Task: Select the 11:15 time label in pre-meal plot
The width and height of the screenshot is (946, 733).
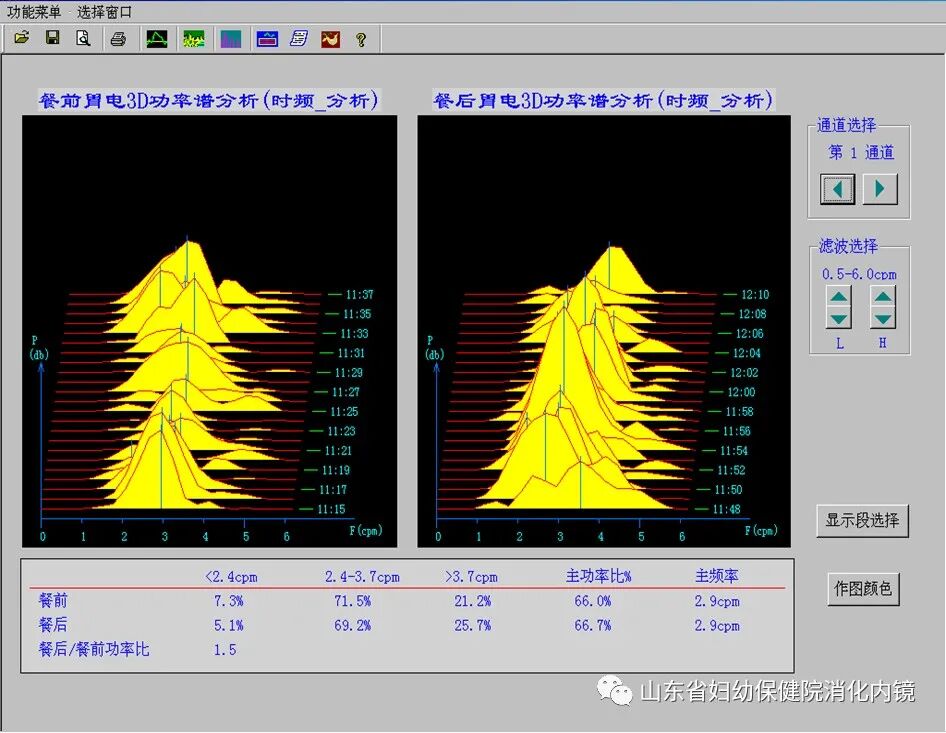Action: coord(332,509)
